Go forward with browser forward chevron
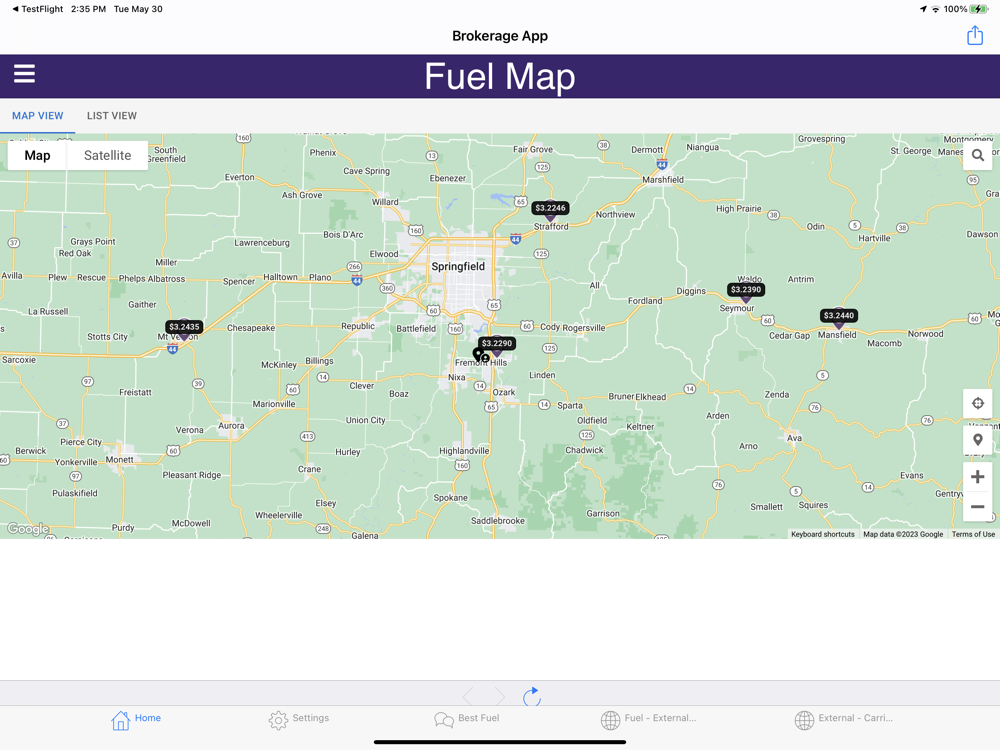This screenshot has width=1000, height=750. click(x=499, y=696)
